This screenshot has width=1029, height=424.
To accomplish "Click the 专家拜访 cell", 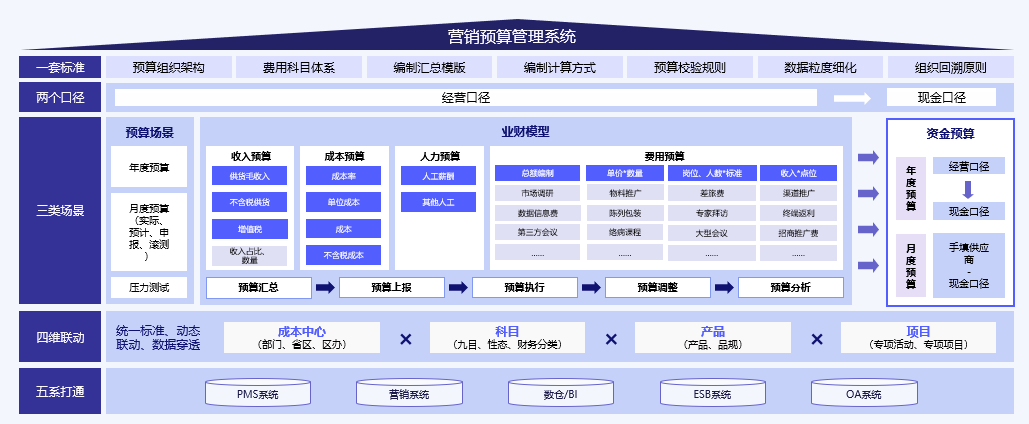I will [x=711, y=213].
